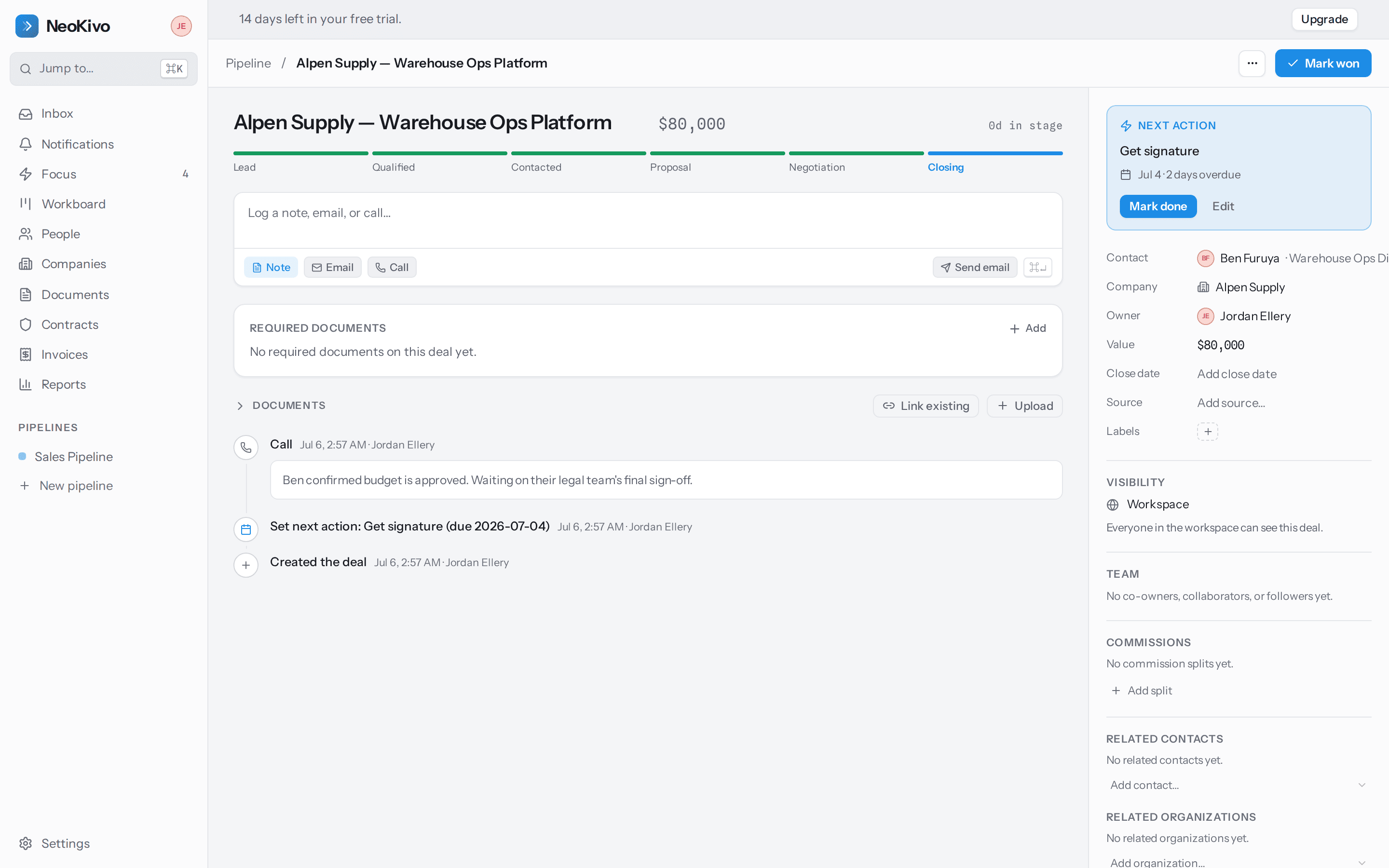
Task: Focus the Jump to search field
Action: click(x=103, y=69)
